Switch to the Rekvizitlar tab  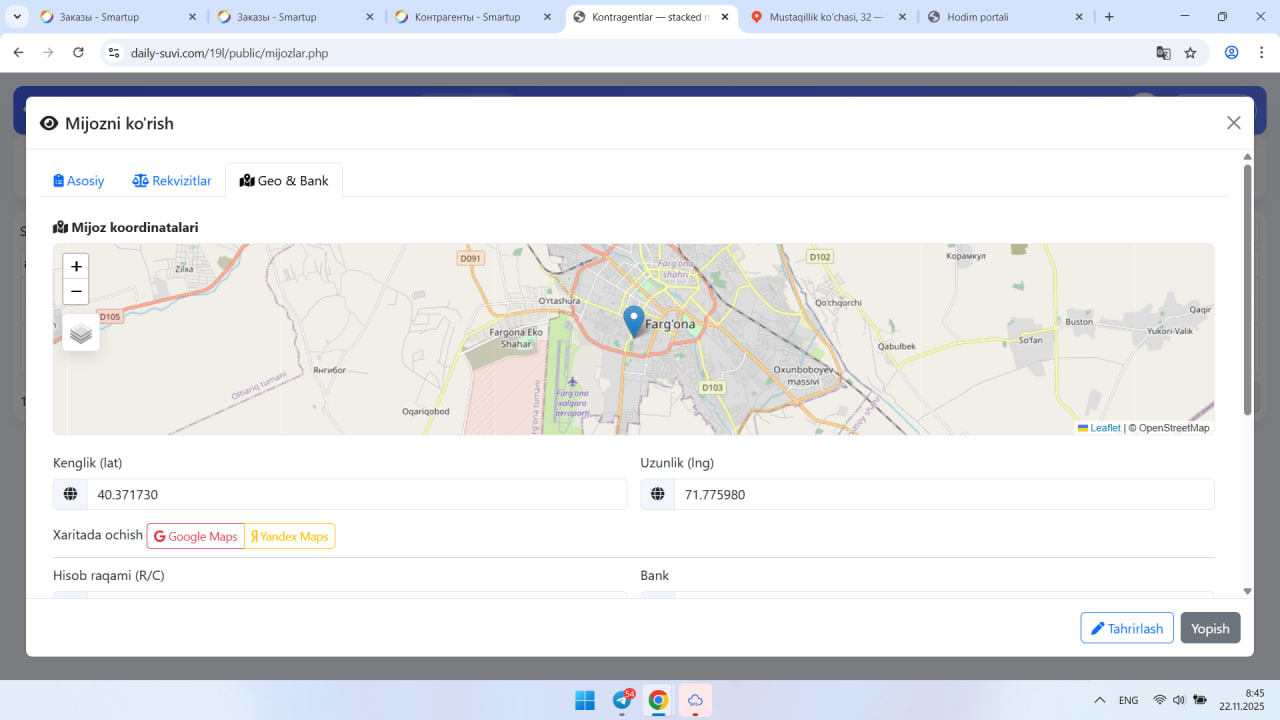tap(172, 181)
